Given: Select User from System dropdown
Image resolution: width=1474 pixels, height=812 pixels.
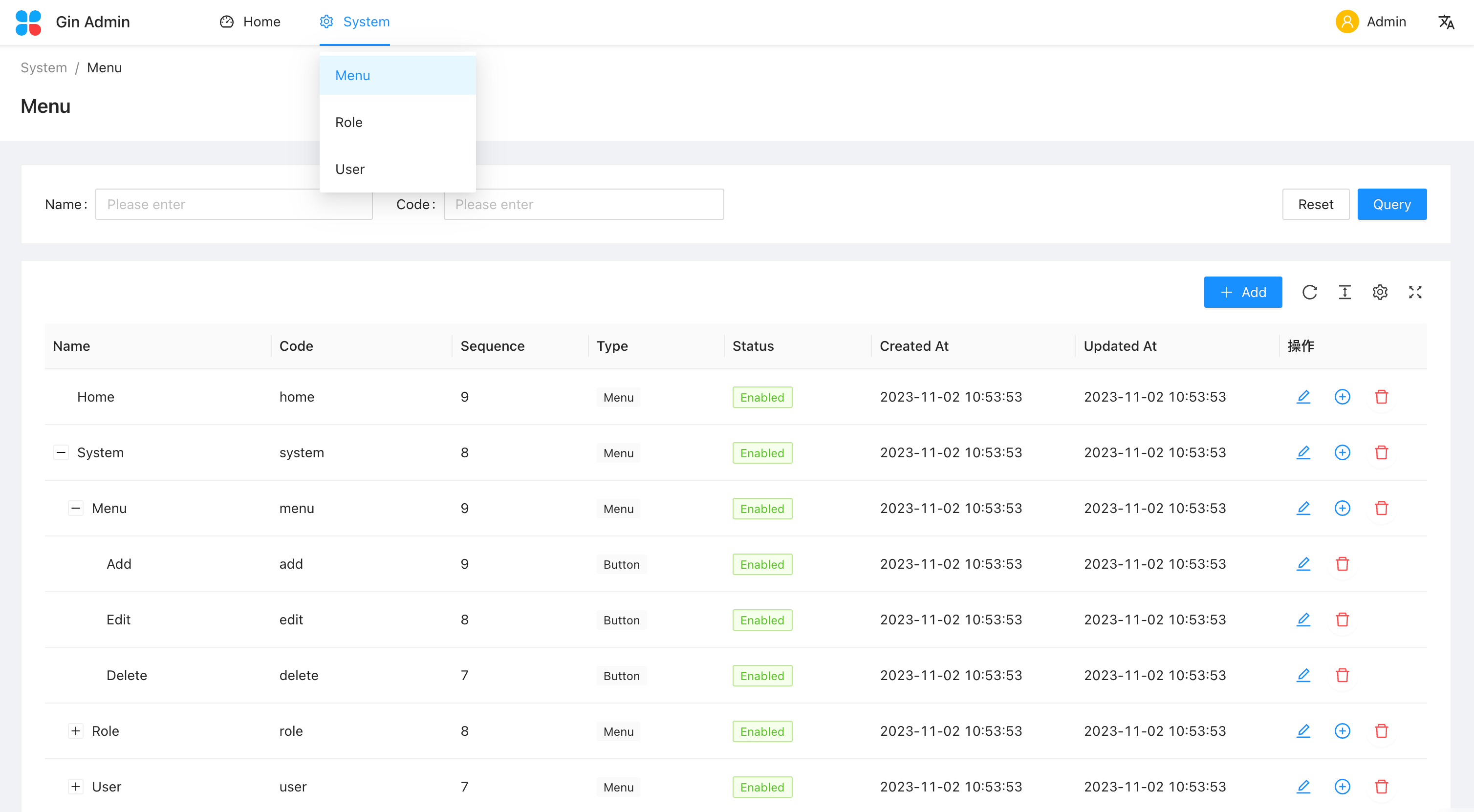Looking at the screenshot, I should pos(349,169).
